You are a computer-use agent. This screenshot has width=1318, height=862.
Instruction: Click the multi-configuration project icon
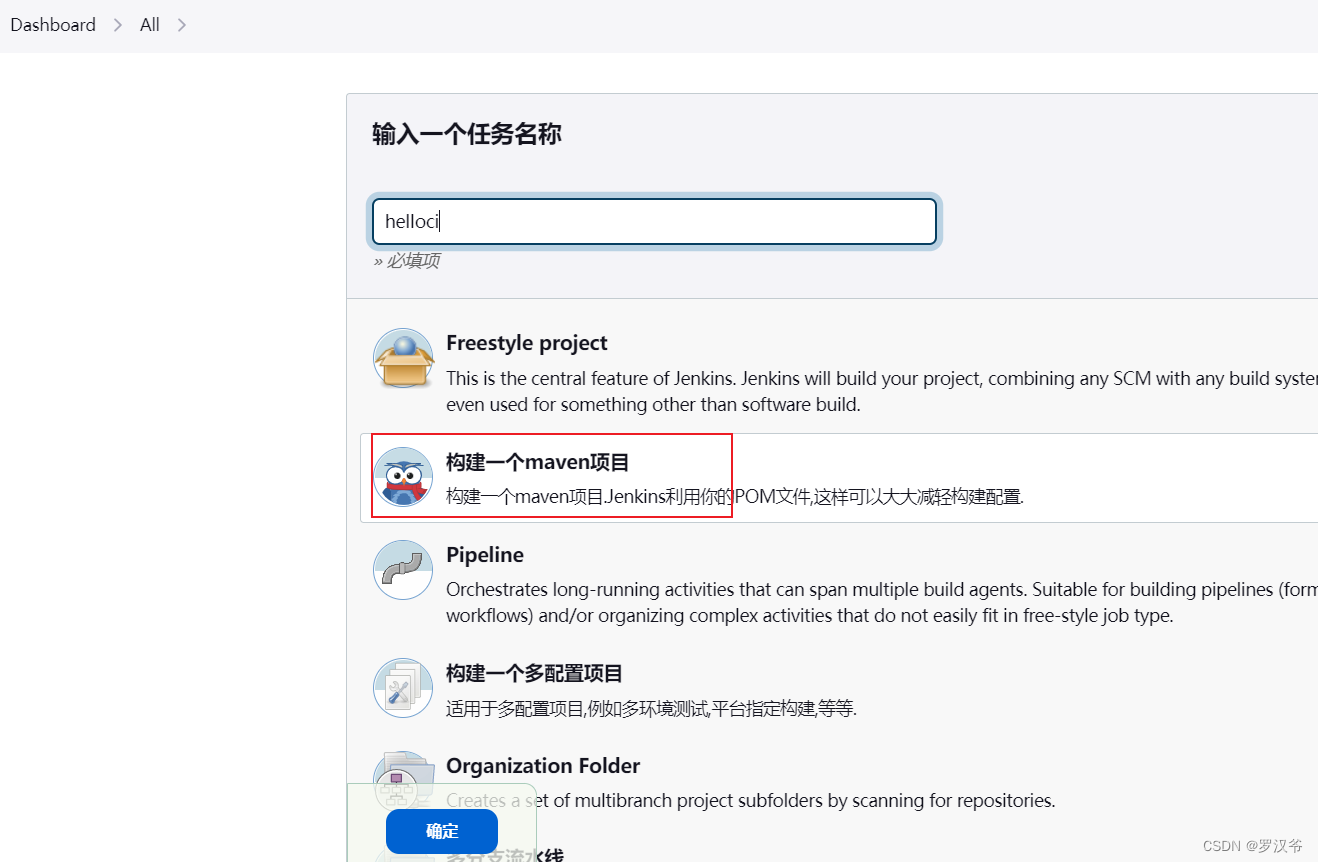[402, 688]
